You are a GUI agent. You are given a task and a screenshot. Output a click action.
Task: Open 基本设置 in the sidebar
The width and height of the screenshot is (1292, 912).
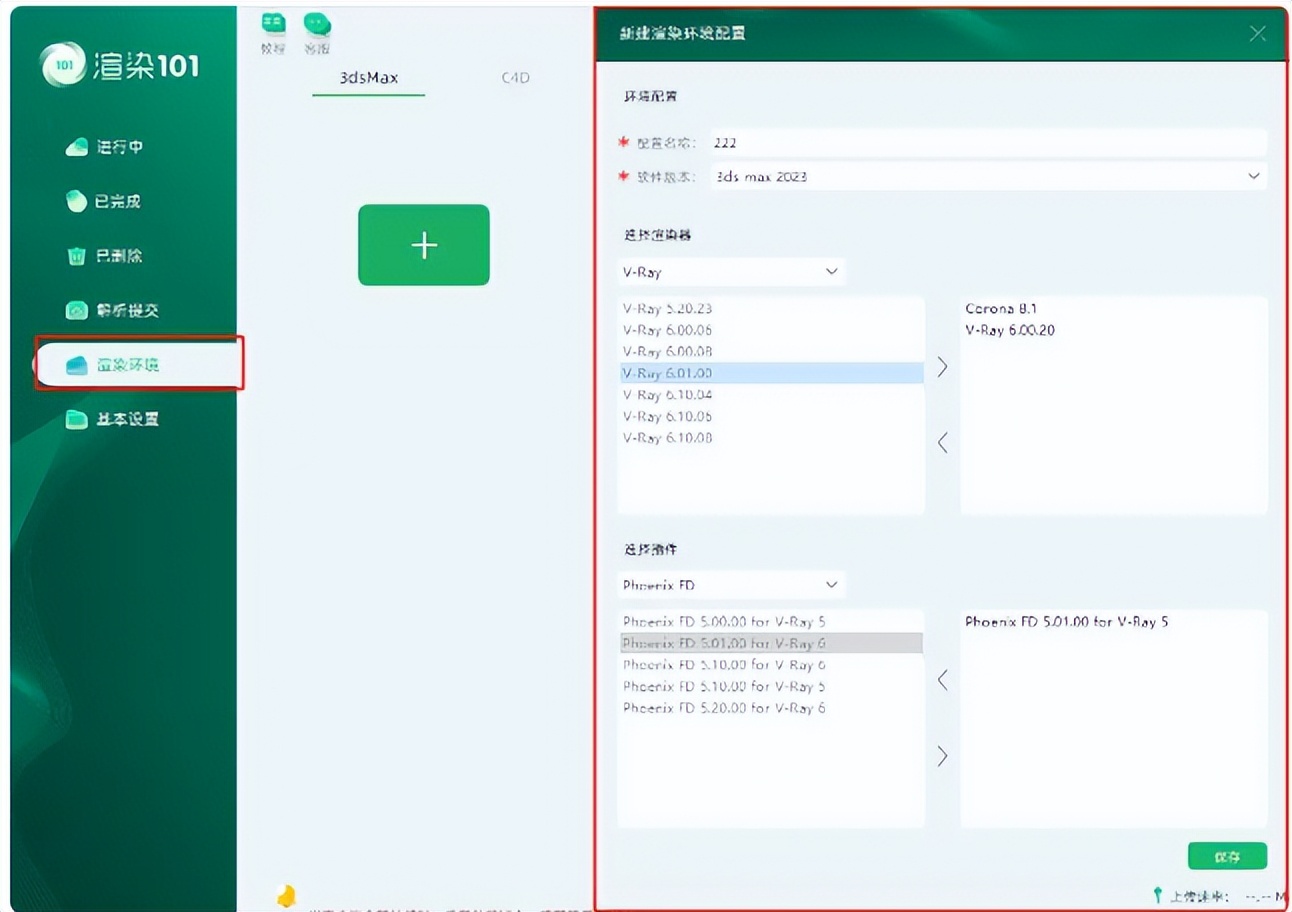click(112, 419)
